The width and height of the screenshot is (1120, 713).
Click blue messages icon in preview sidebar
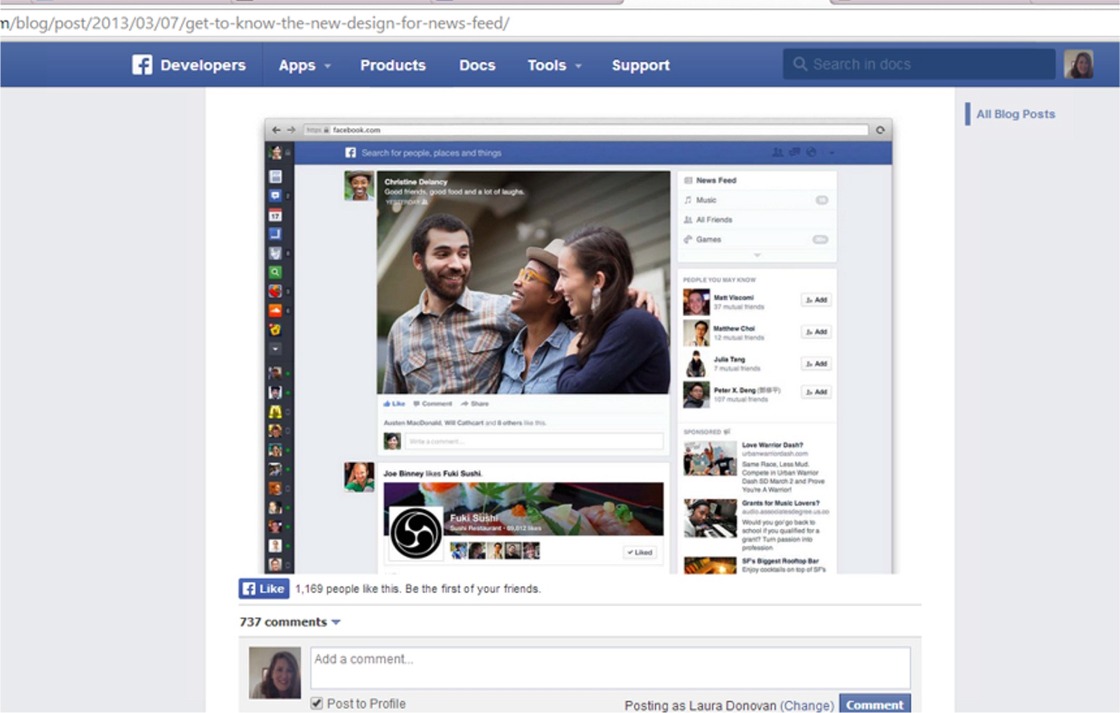(x=275, y=195)
